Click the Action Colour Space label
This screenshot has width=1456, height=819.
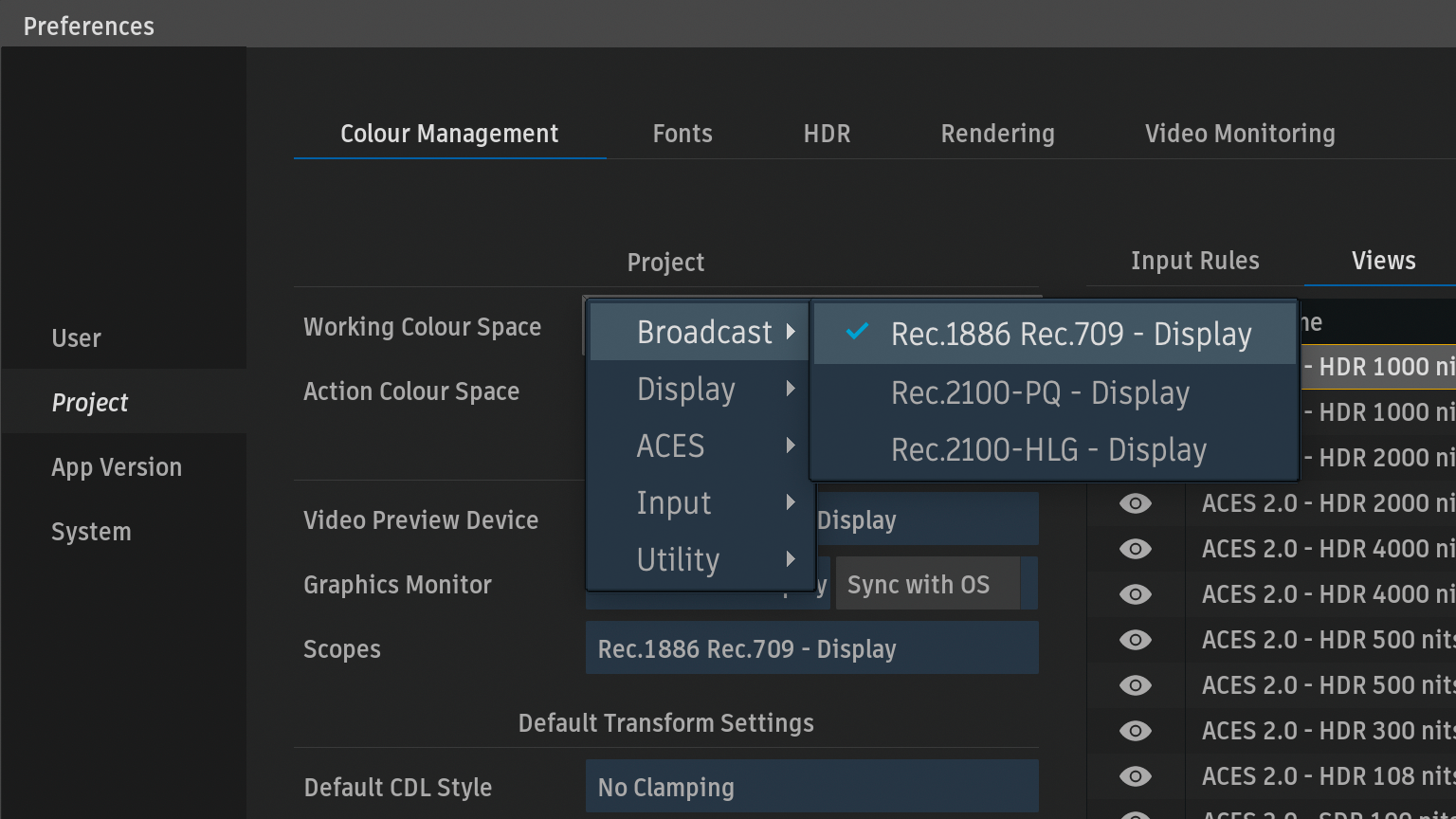pos(411,391)
